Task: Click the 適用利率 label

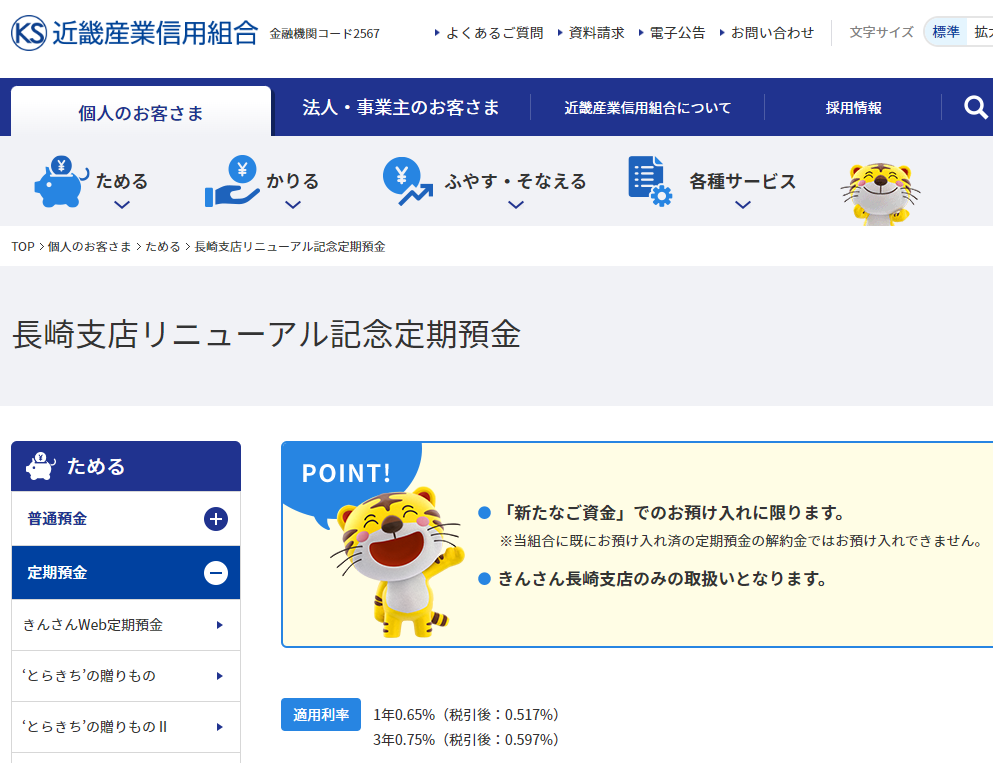Action: point(321,715)
